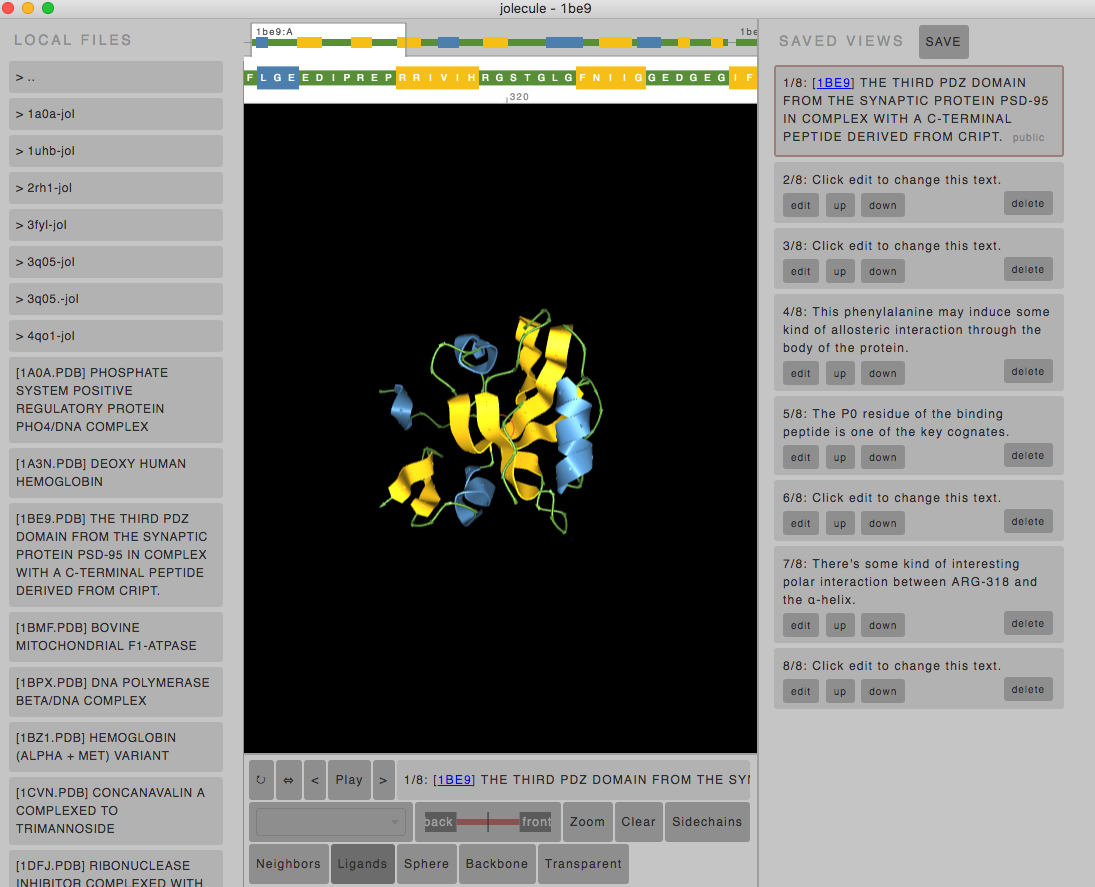The image size is (1095, 887).
Task: Go to previous view with left arrow
Action: point(315,780)
